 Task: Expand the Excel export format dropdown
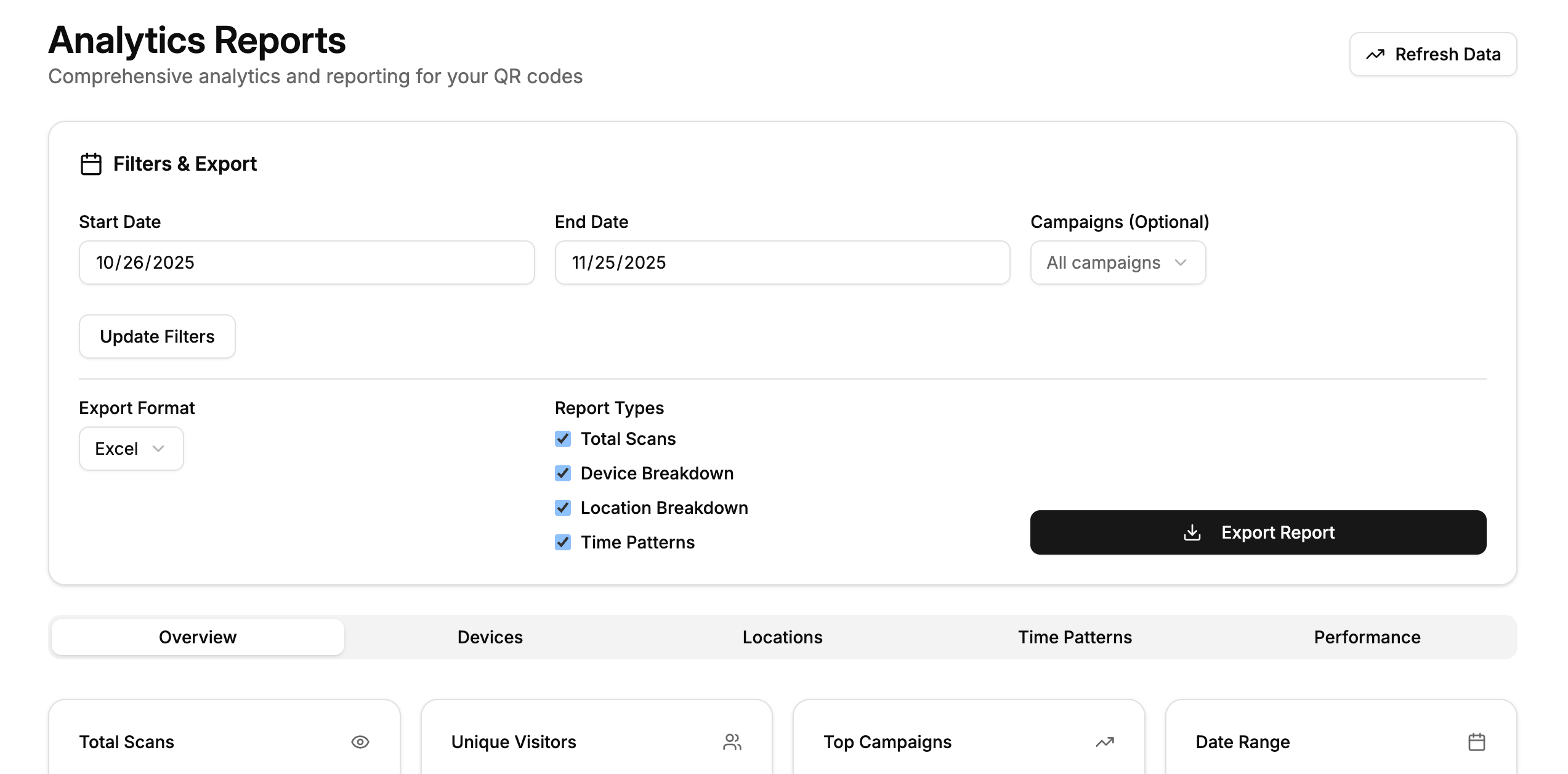coord(131,449)
